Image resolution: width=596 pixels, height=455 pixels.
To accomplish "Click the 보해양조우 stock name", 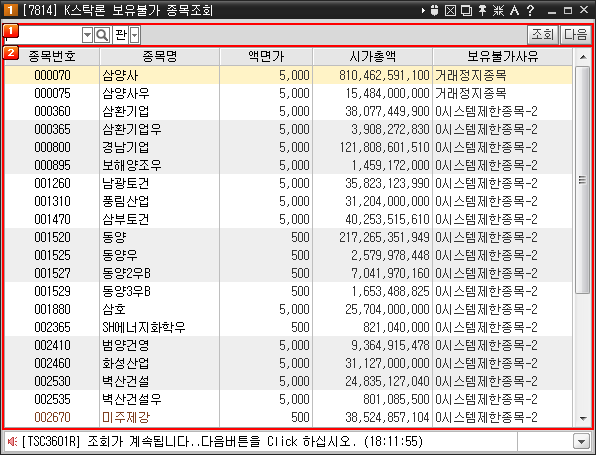I will [132, 165].
